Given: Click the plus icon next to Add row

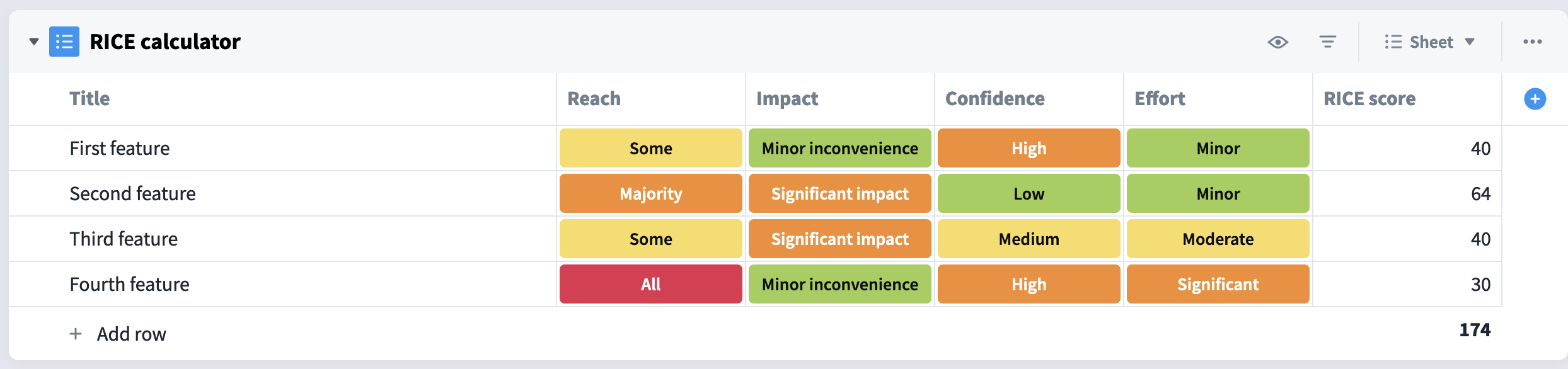Looking at the screenshot, I should (x=76, y=334).
